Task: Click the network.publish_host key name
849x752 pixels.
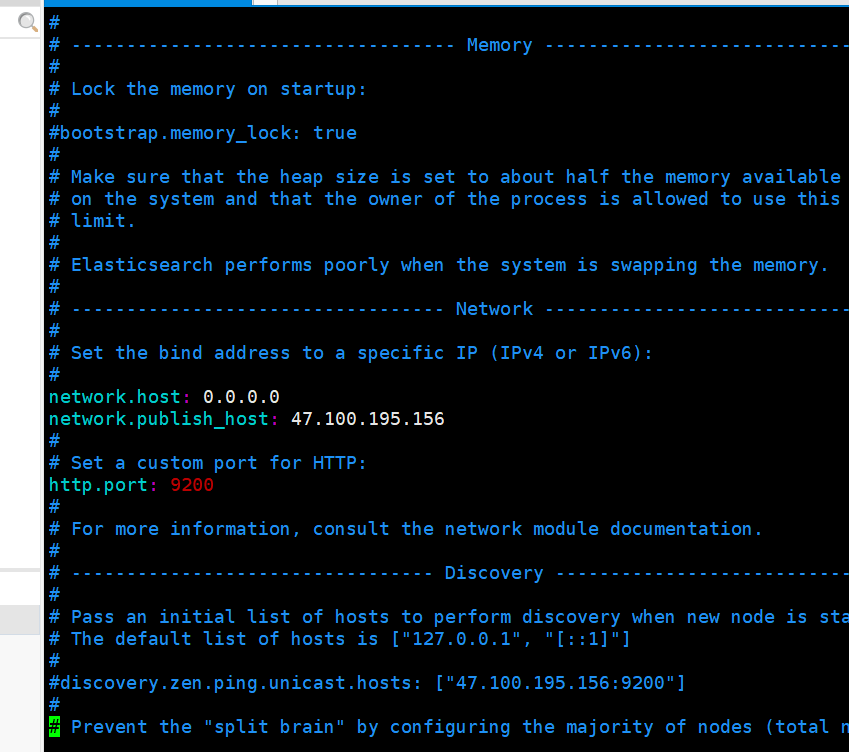Action: (158, 419)
